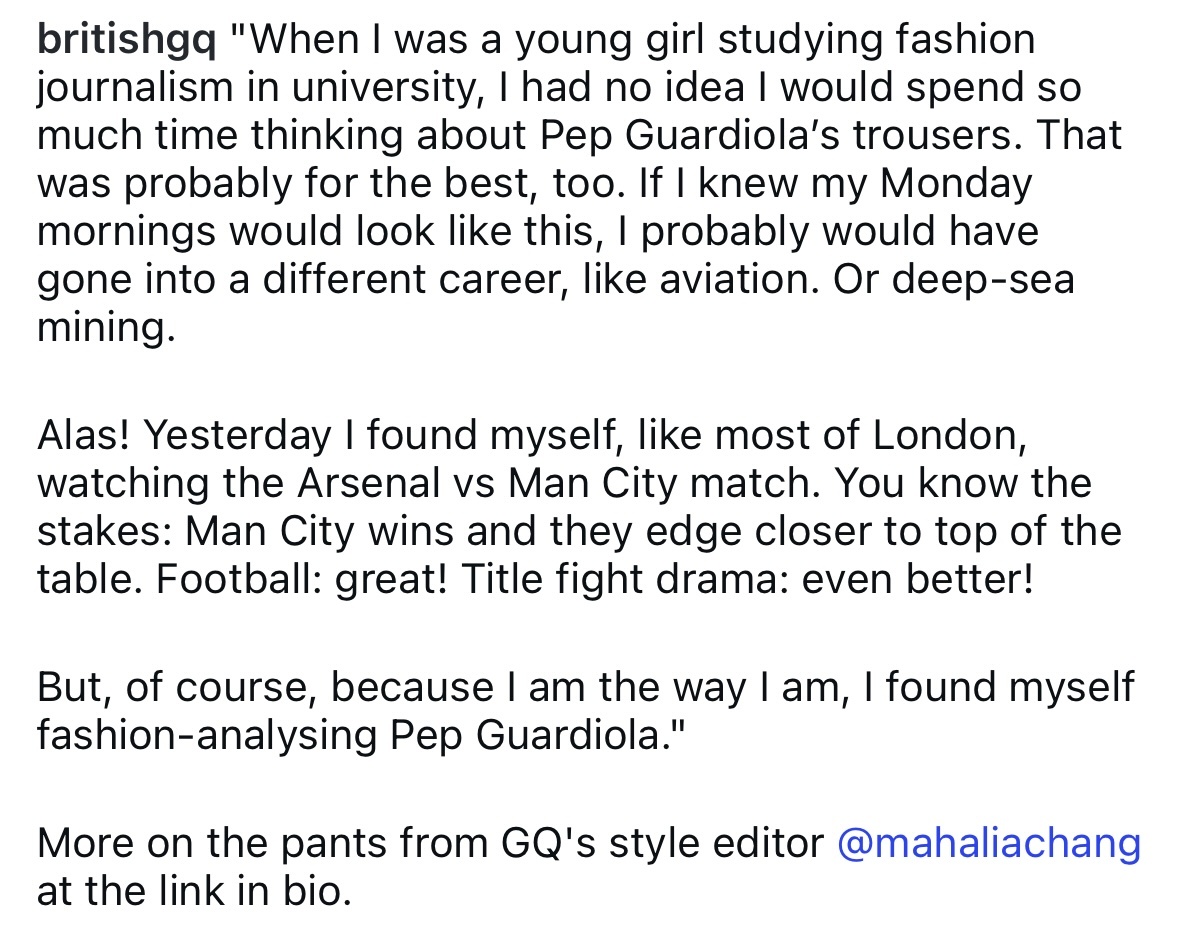Image resolution: width=1179 pixels, height=926 pixels.
Task: Click the phrase "most of London"
Action: [x=892, y=436]
